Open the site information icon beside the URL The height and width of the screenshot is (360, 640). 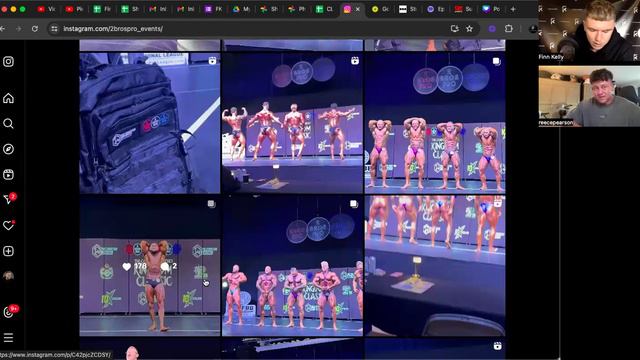click(54, 29)
